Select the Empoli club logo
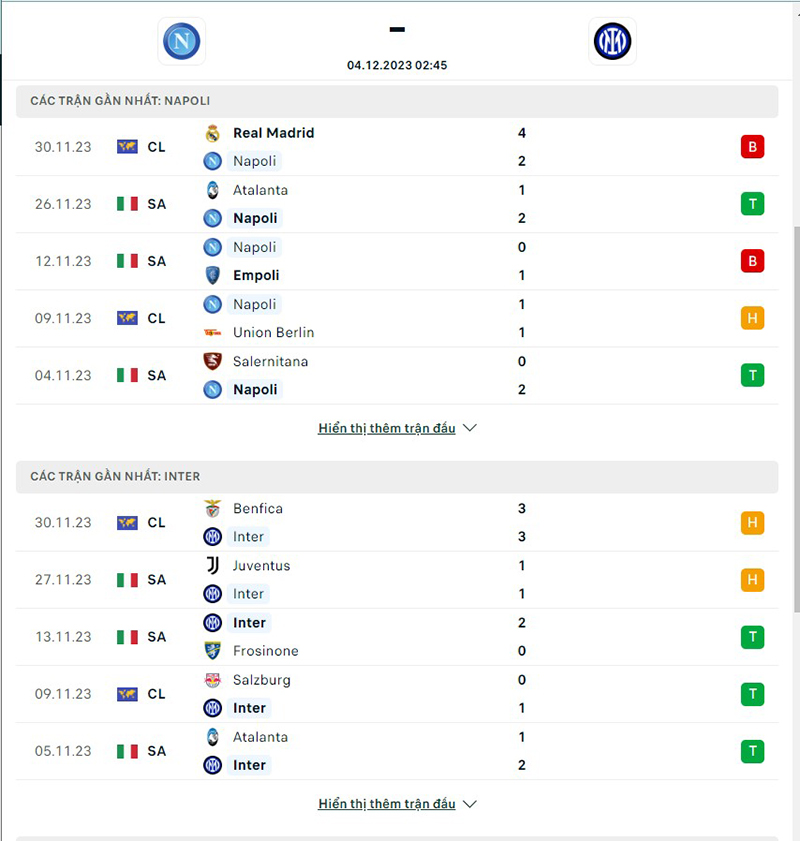This screenshot has width=800, height=841. pyautogui.click(x=211, y=275)
